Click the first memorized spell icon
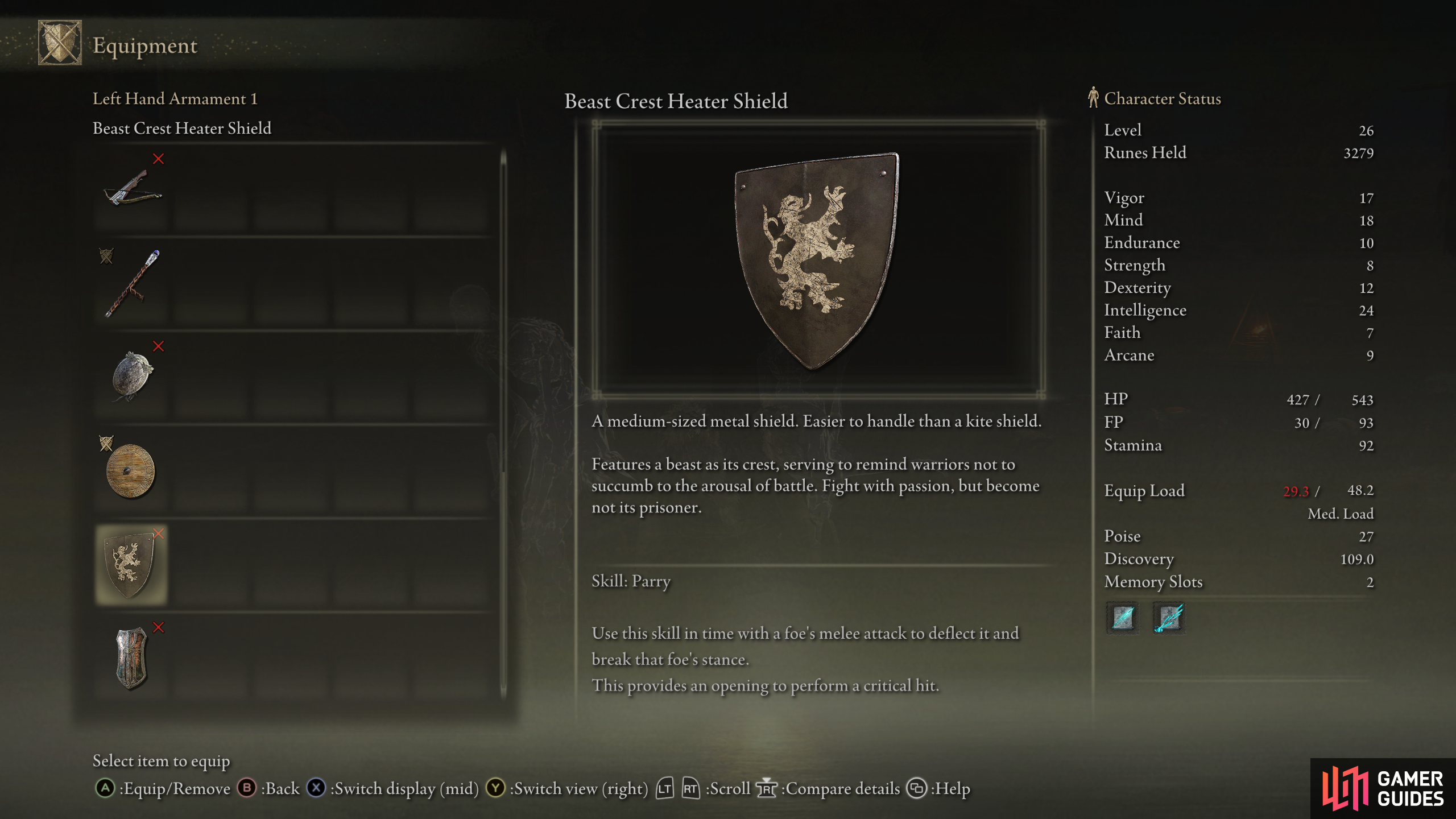 1123,617
